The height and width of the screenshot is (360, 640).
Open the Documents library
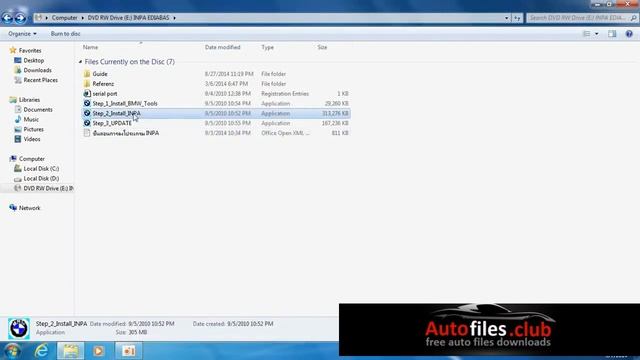pos(38,109)
